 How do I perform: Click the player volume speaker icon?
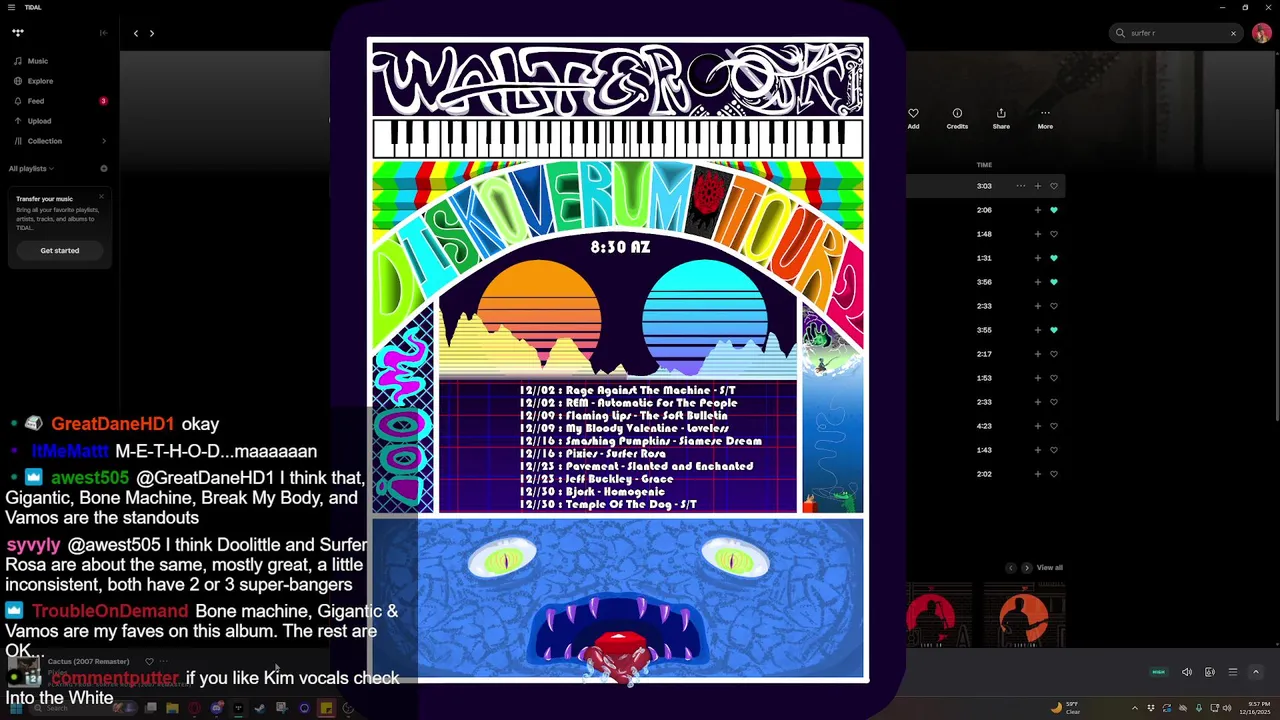coord(1187,672)
